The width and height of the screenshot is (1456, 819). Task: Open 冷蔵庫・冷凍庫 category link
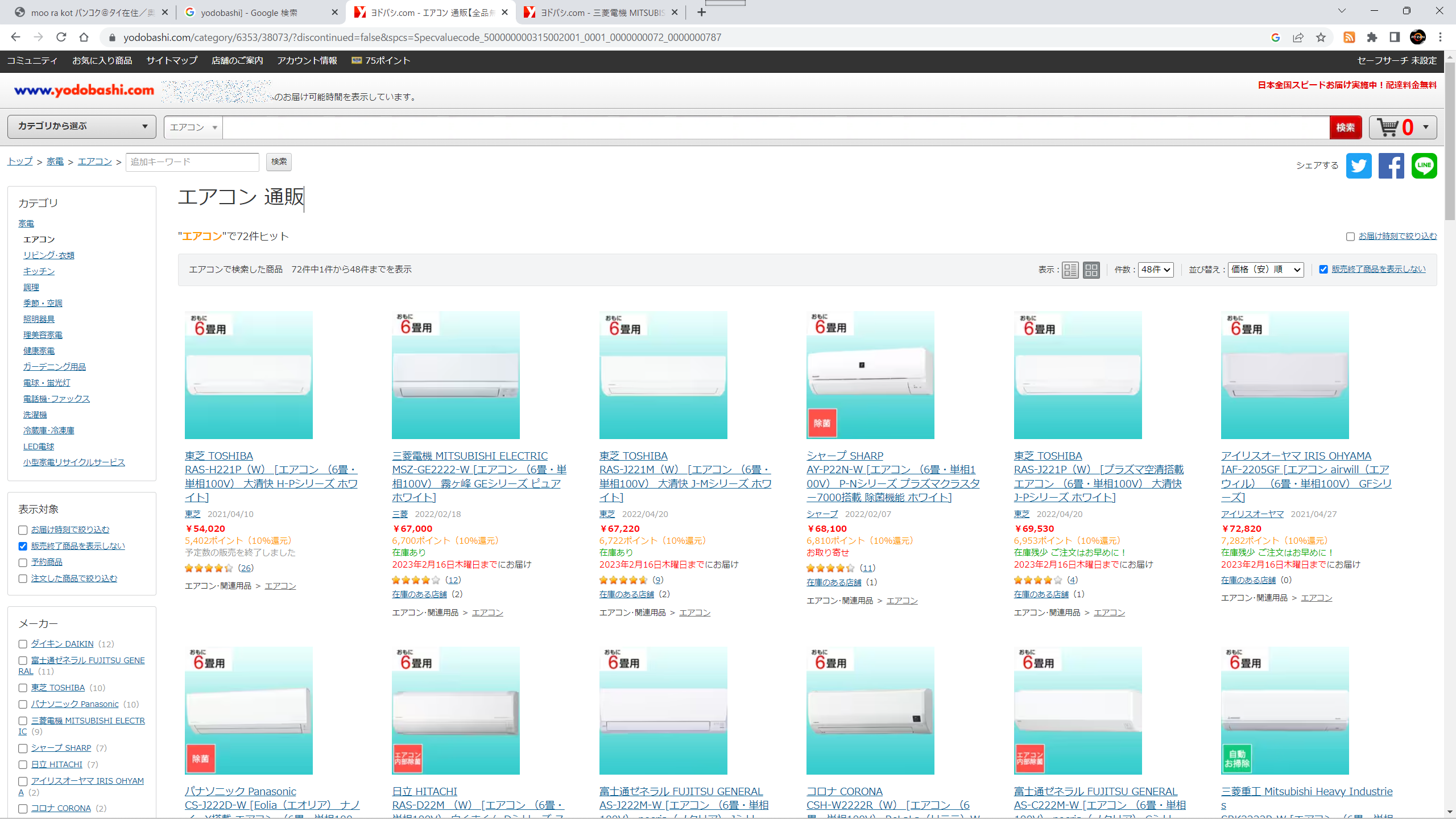tap(49, 431)
